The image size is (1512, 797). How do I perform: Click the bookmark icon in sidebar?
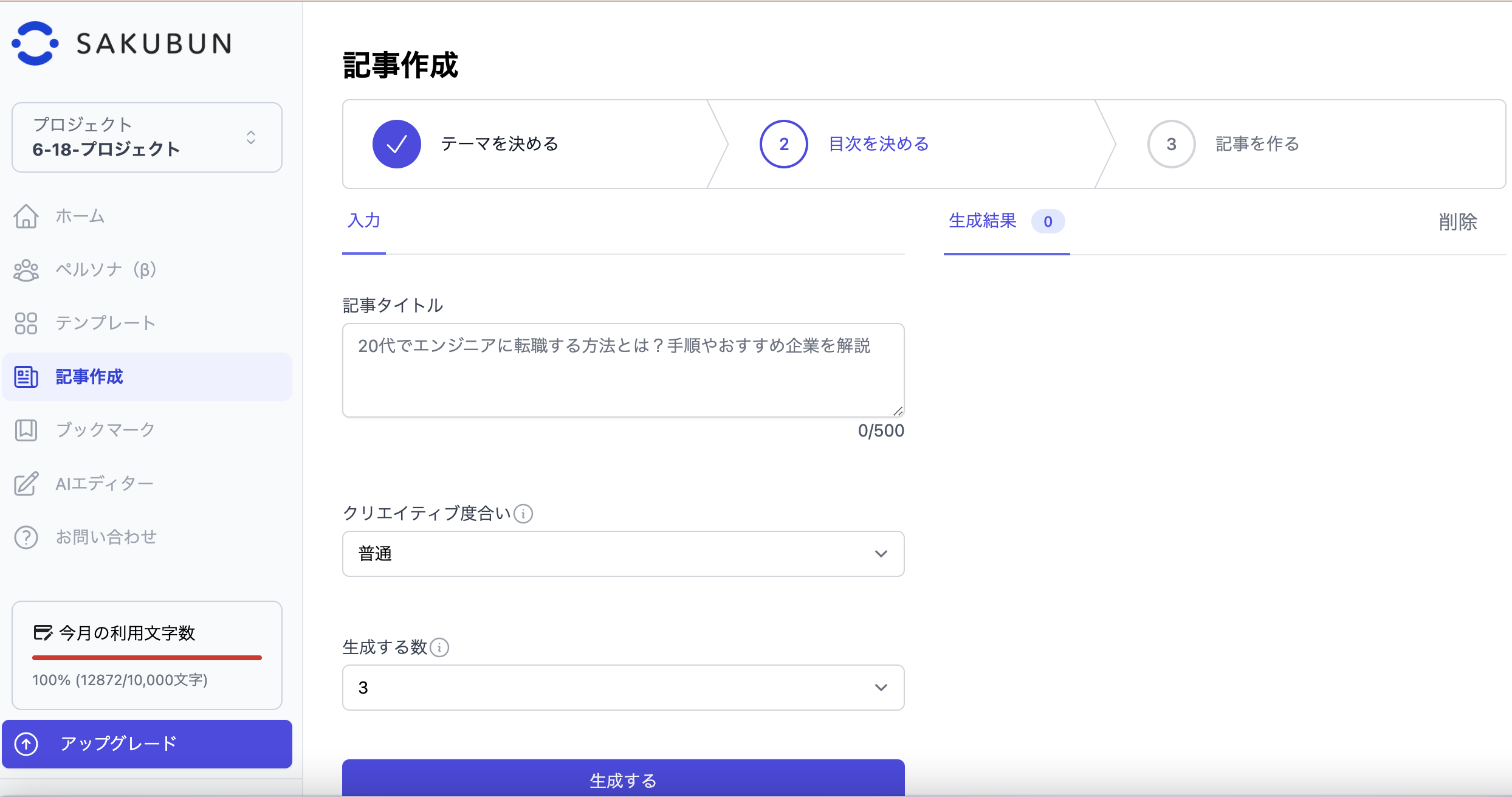tap(26, 430)
